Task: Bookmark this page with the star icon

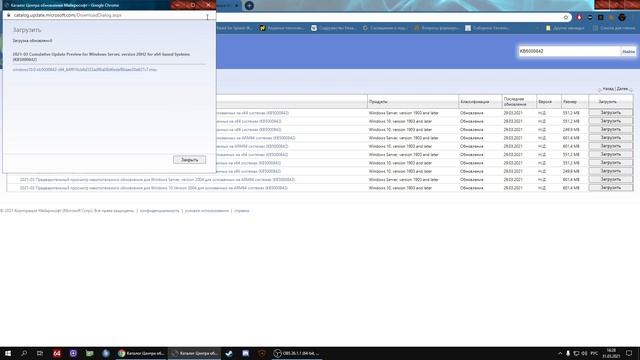Action: (x=566, y=18)
